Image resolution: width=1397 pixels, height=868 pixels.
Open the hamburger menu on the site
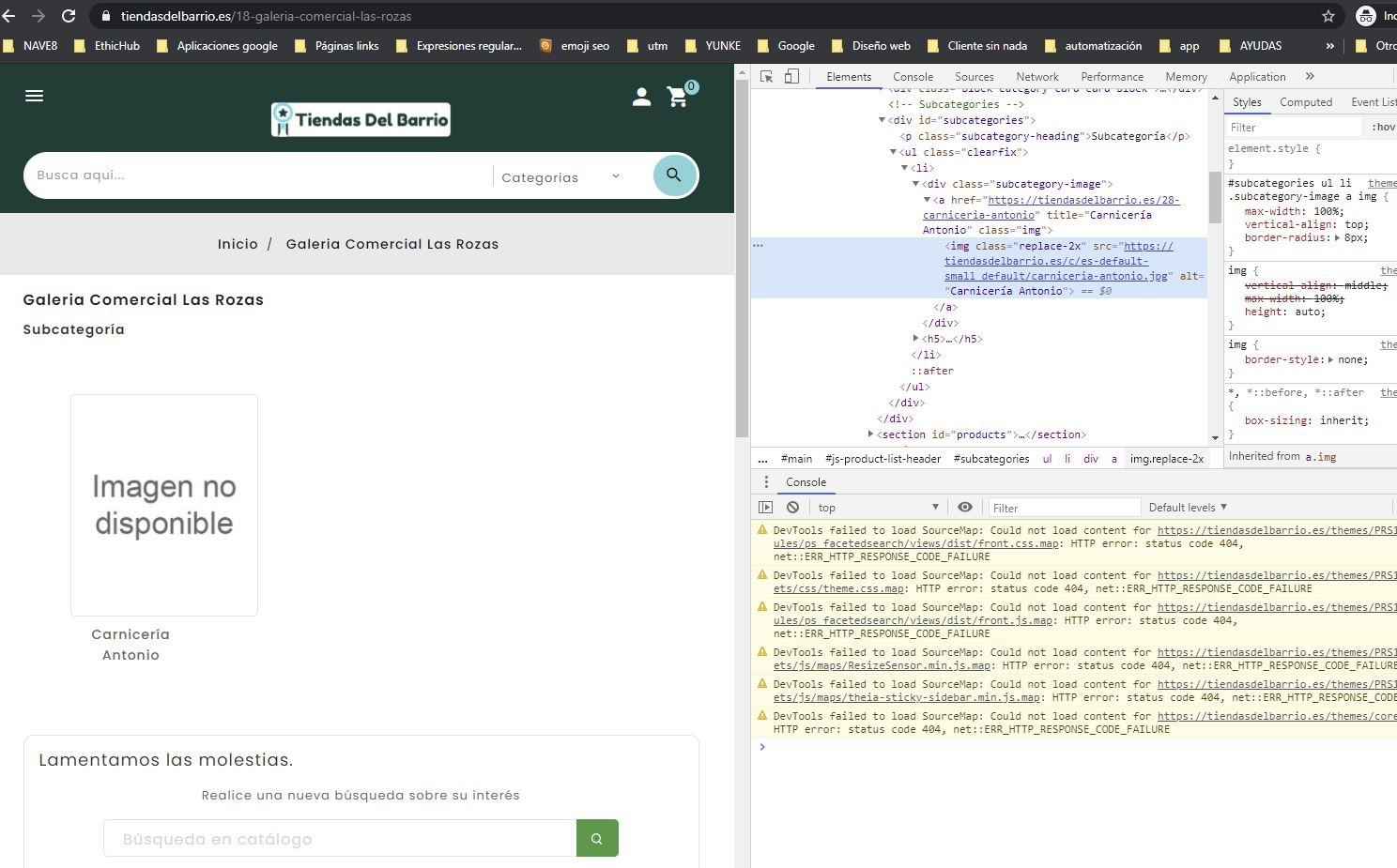click(35, 96)
